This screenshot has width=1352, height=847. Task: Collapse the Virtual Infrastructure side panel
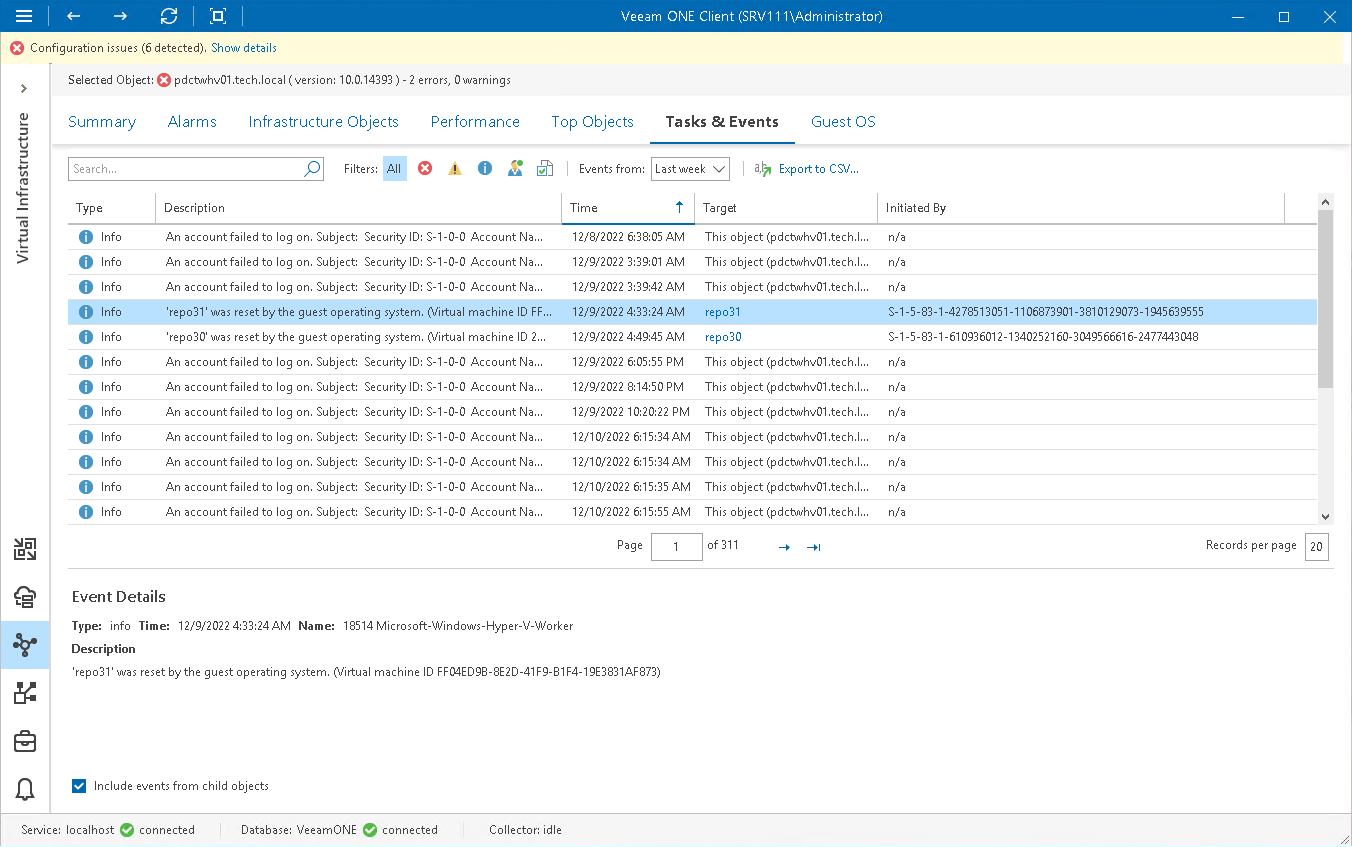(24, 87)
